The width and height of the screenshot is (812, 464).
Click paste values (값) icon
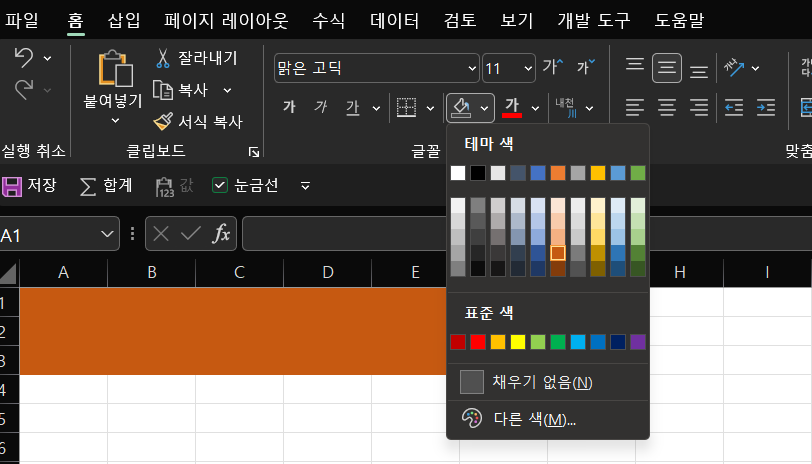165,187
